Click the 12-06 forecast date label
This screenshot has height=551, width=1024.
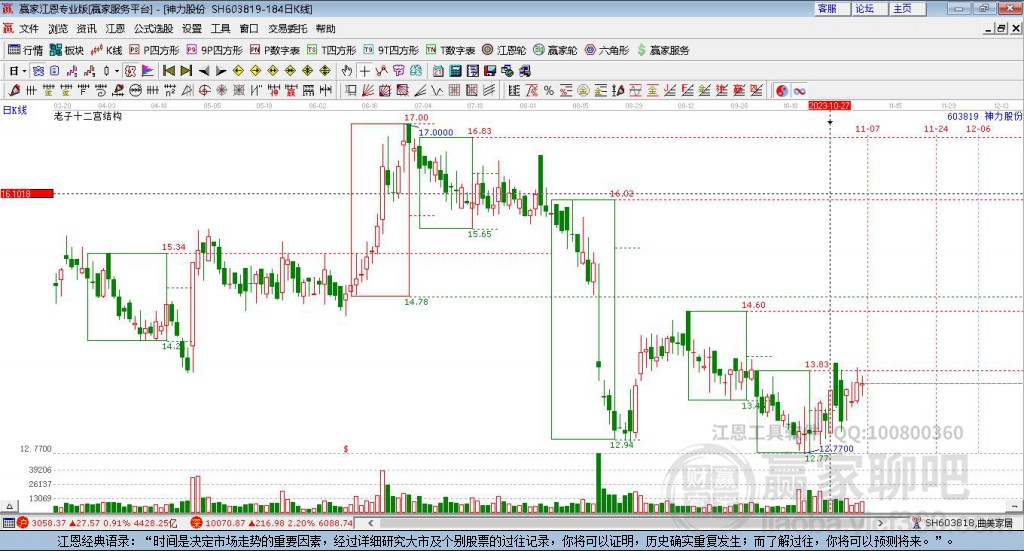point(978,129)
